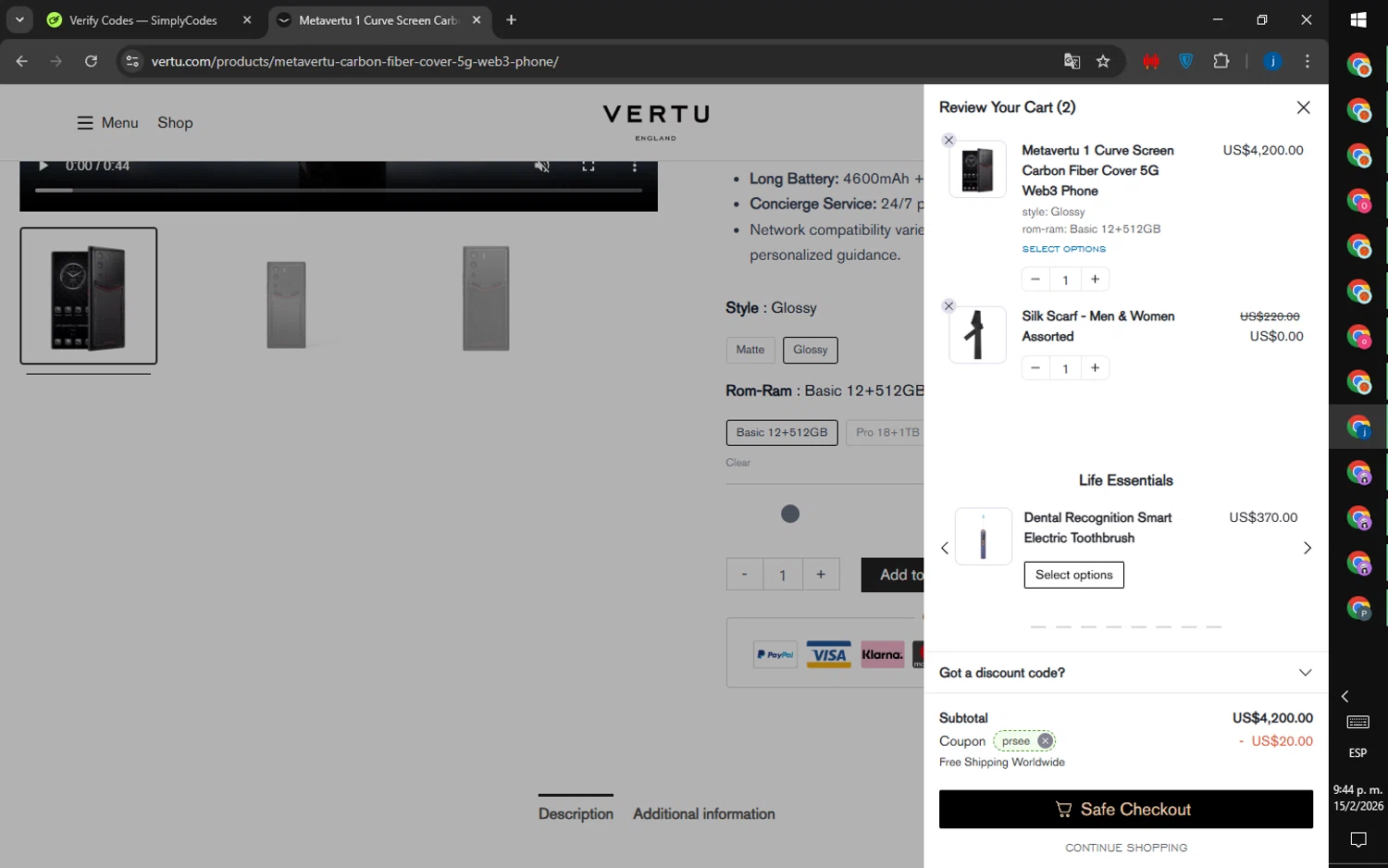The height and width of the screenshot is (868, 1388).
Task: Reload the current page
Action: [x=91, y=61]
